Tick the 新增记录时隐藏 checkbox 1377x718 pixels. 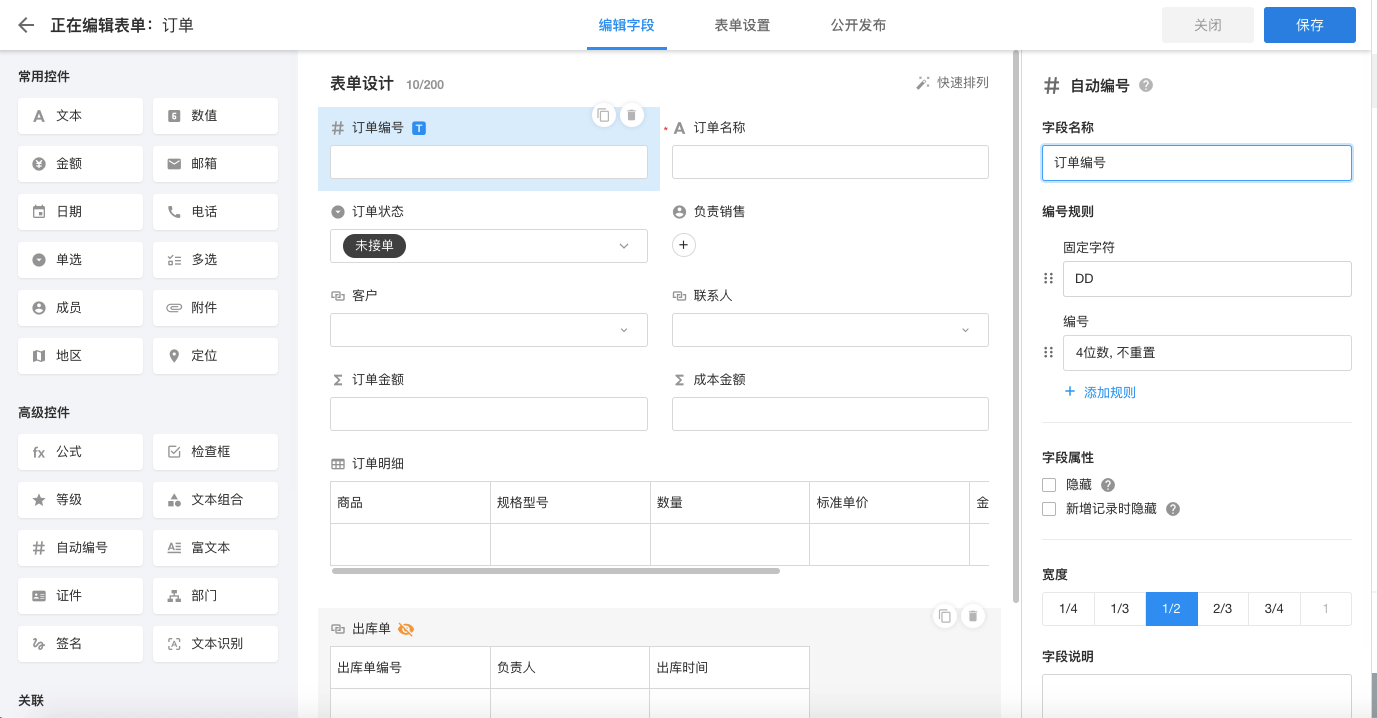click(x=1049, y=509)
